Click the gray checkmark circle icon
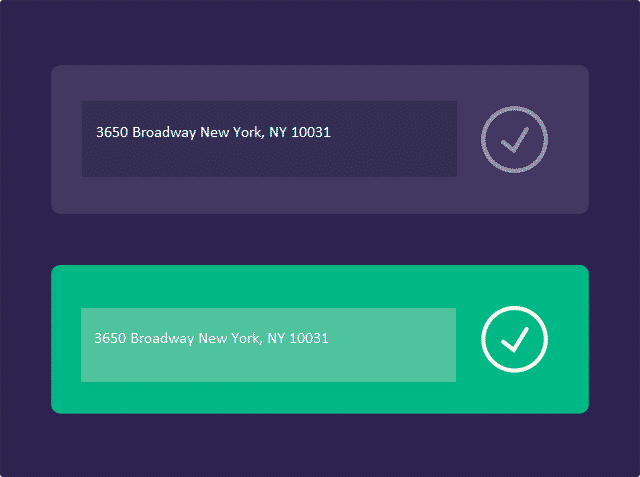This screenshot has height=477, width=640. click(x=514, y=140)
